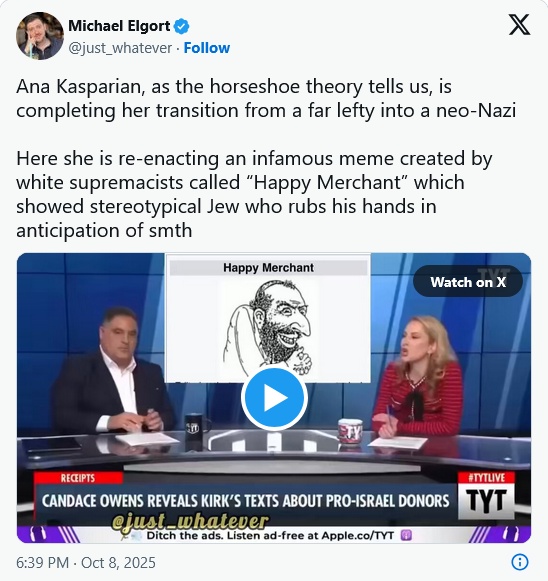Click the Happy Merchant title overlay
548x581 pixels.
point(268,268)
